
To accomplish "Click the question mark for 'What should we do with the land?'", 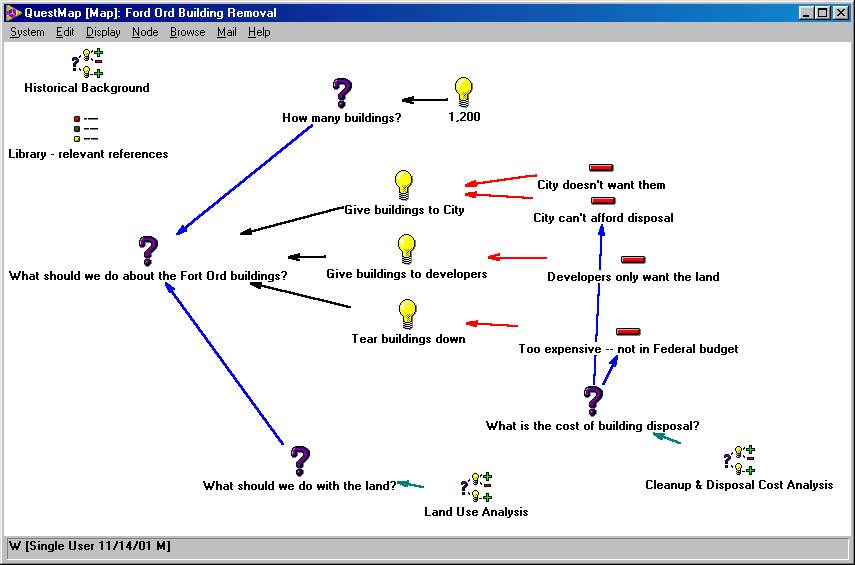I will 300,461.
